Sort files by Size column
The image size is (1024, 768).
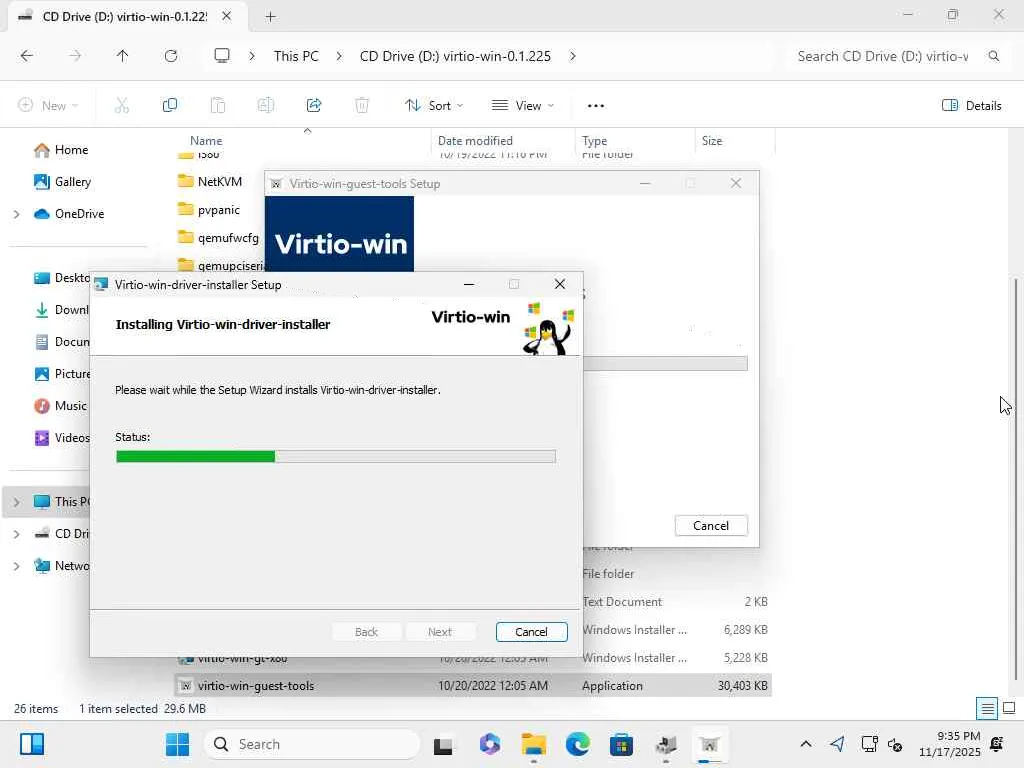point(712,140)
